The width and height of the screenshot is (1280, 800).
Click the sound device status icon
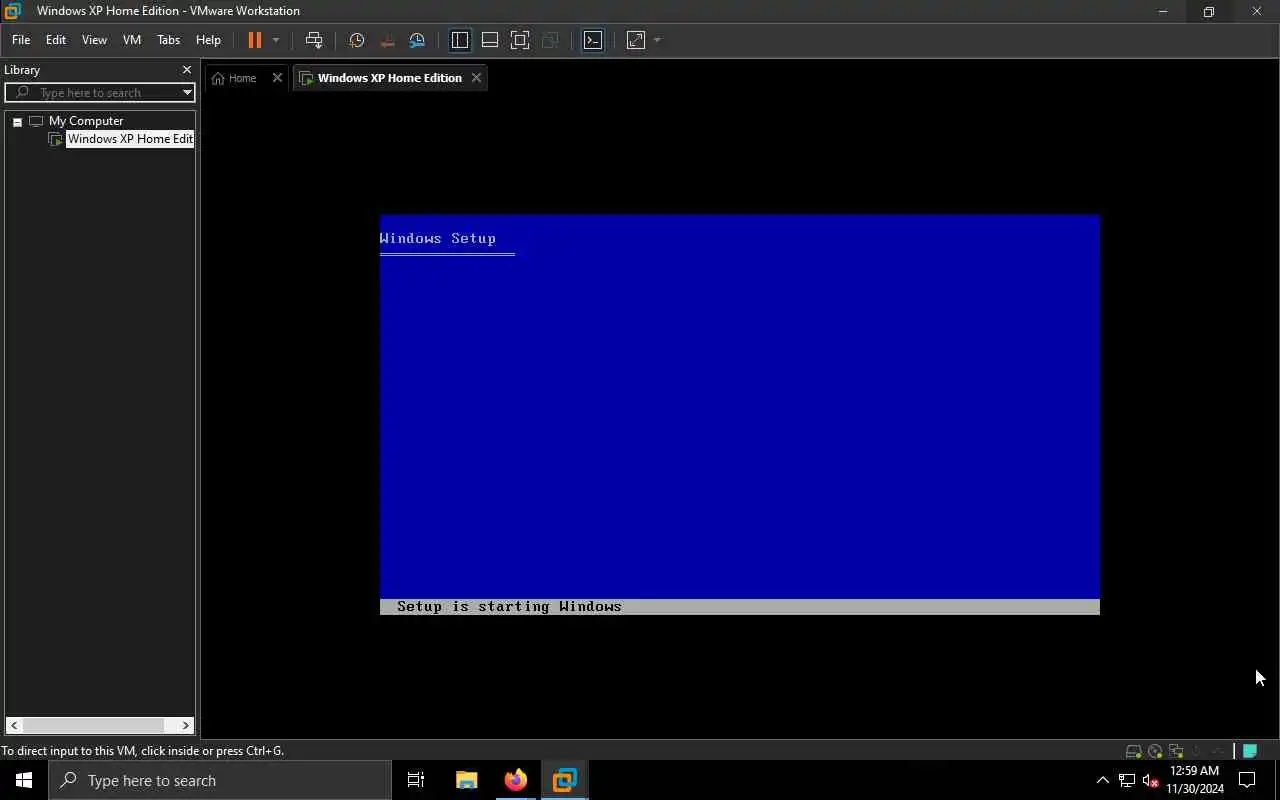click(x=1197, y=751)
